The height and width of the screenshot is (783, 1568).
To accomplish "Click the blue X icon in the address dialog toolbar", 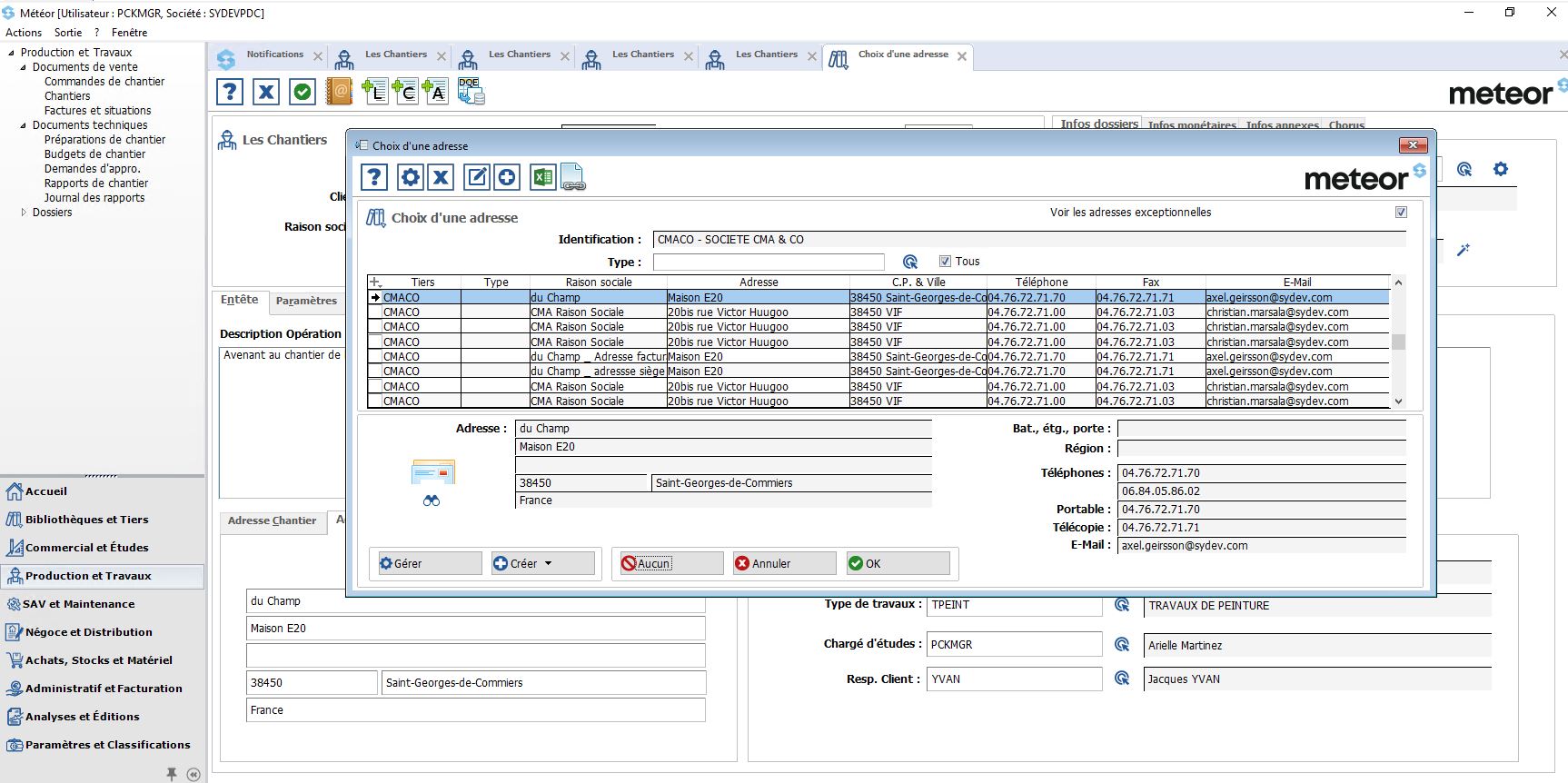I will point(441,177).
